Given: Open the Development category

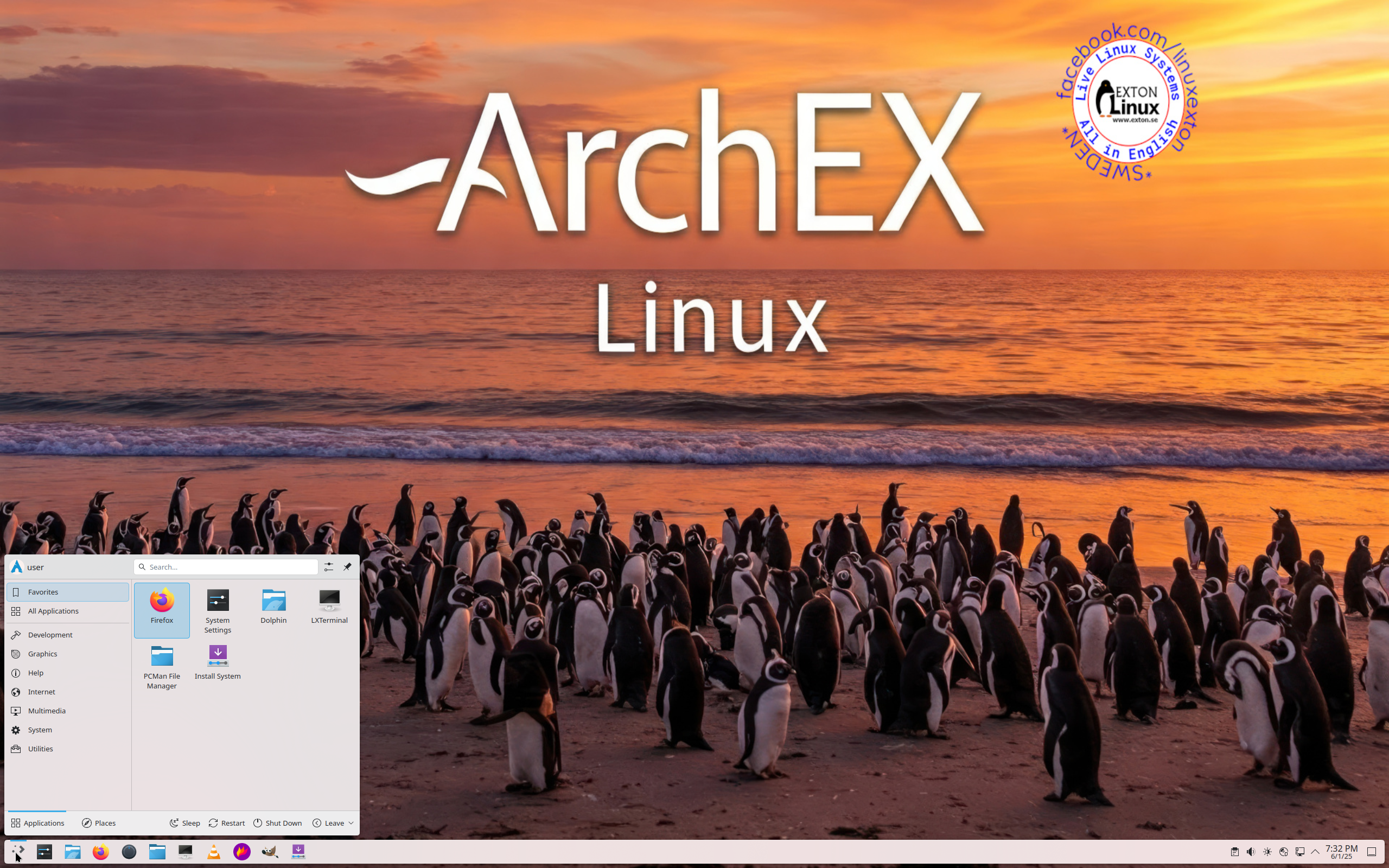Looking at the screenshot, I should [68, 634].
